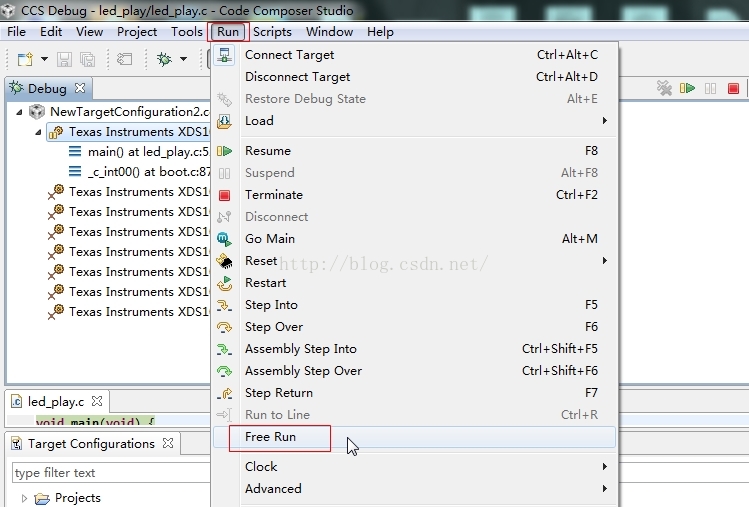Image resolution: width=749 pixels, height=507 pixels.
Task: Select Resume in the Run menu
Action: pos(415,151)
